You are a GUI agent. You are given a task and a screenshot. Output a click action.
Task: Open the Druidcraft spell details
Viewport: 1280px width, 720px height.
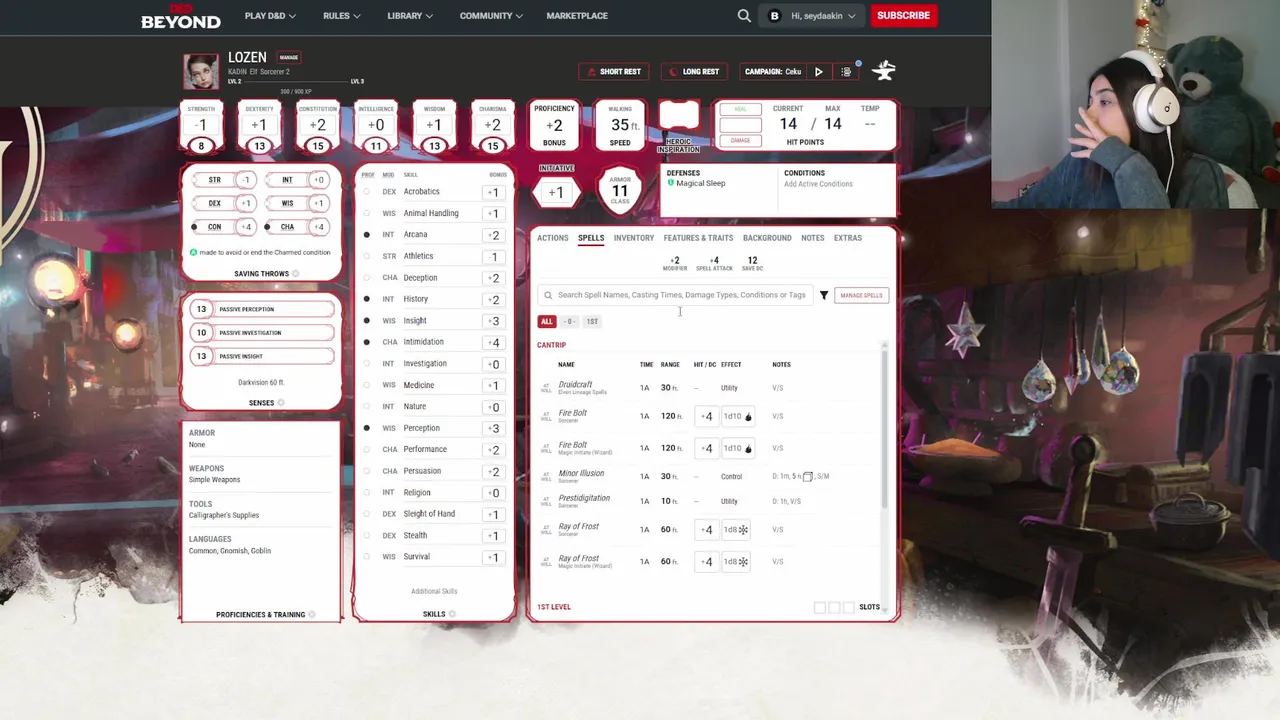pyautogui.click(x=576, y=385)
